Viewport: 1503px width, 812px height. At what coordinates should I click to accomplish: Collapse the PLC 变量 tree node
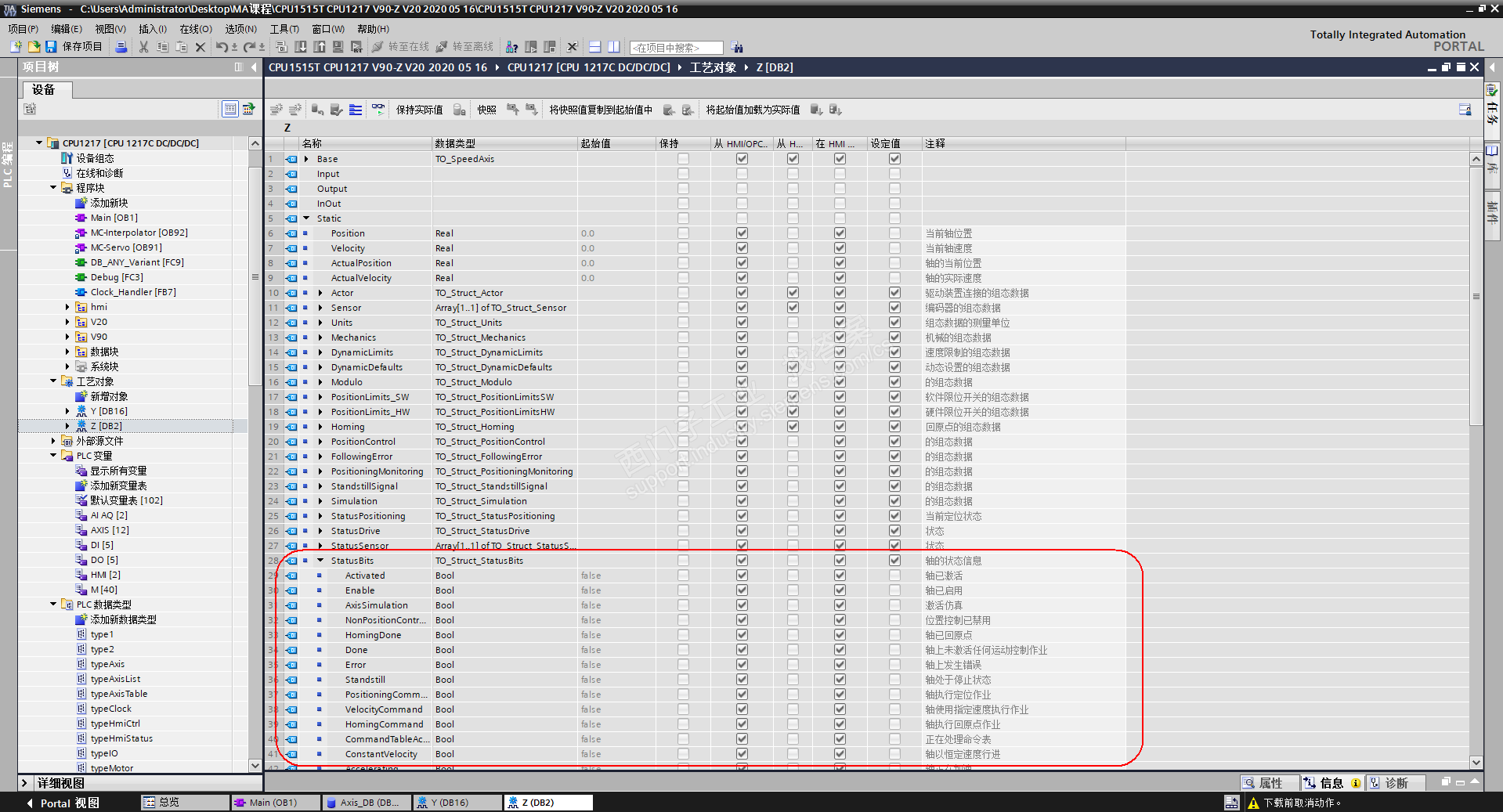pos(53,456)
